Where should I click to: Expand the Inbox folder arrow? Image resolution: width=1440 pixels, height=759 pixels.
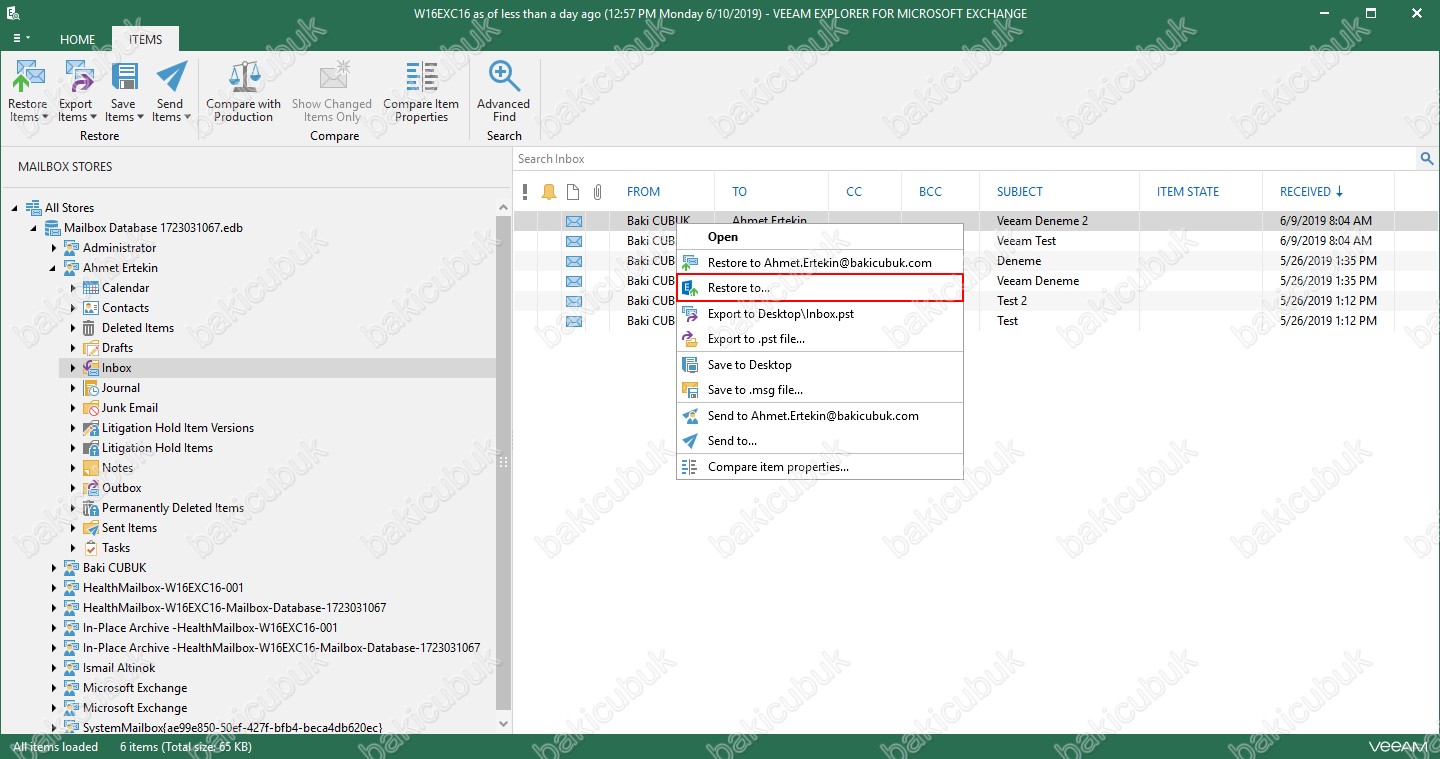coord(73,368)
